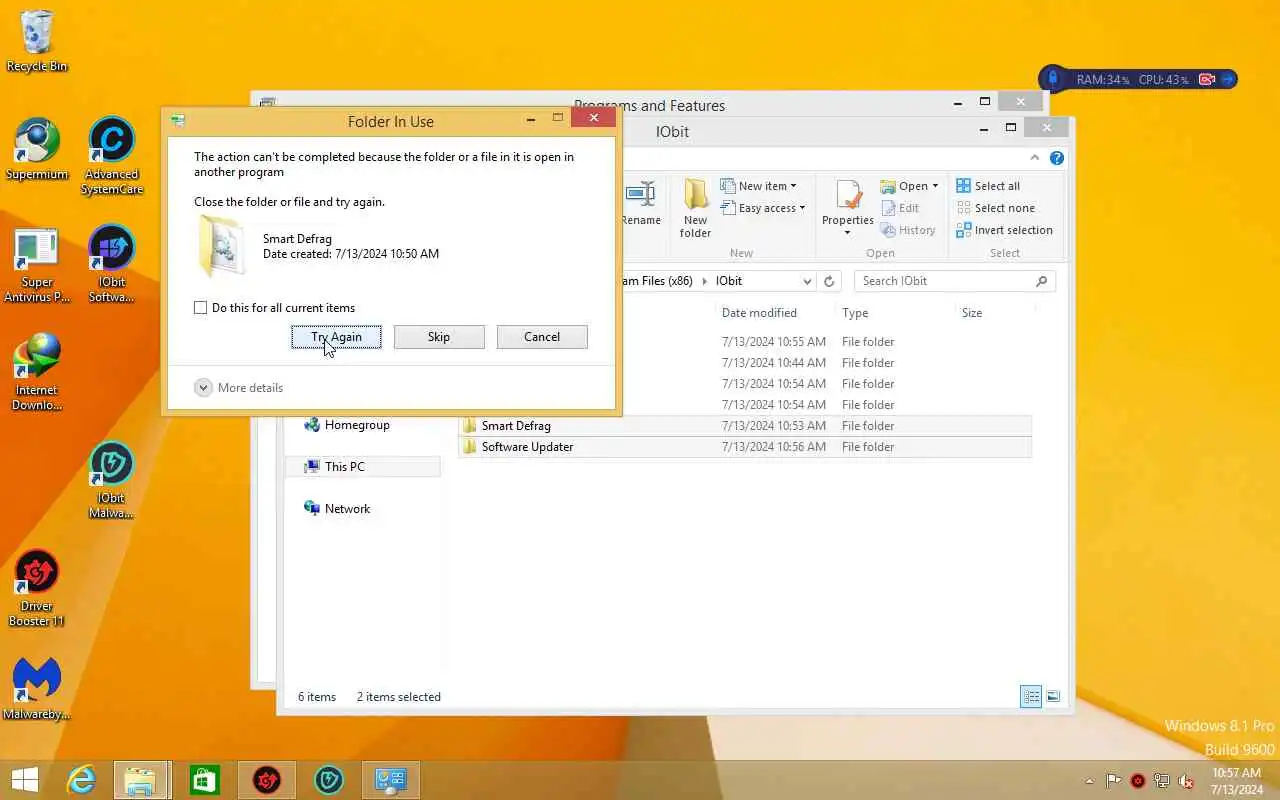The height and width of the screenshot is (800, 1280).
Task: Open Super Antivirus desktop shortcut
Action: 37,265
